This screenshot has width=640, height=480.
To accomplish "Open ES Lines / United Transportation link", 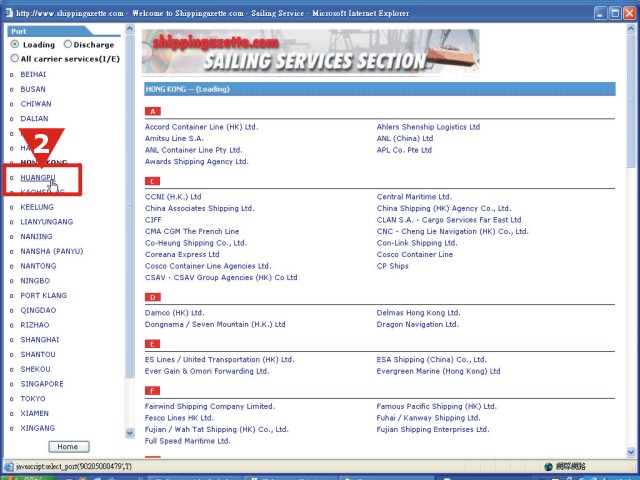I will [x=220, y=360].
